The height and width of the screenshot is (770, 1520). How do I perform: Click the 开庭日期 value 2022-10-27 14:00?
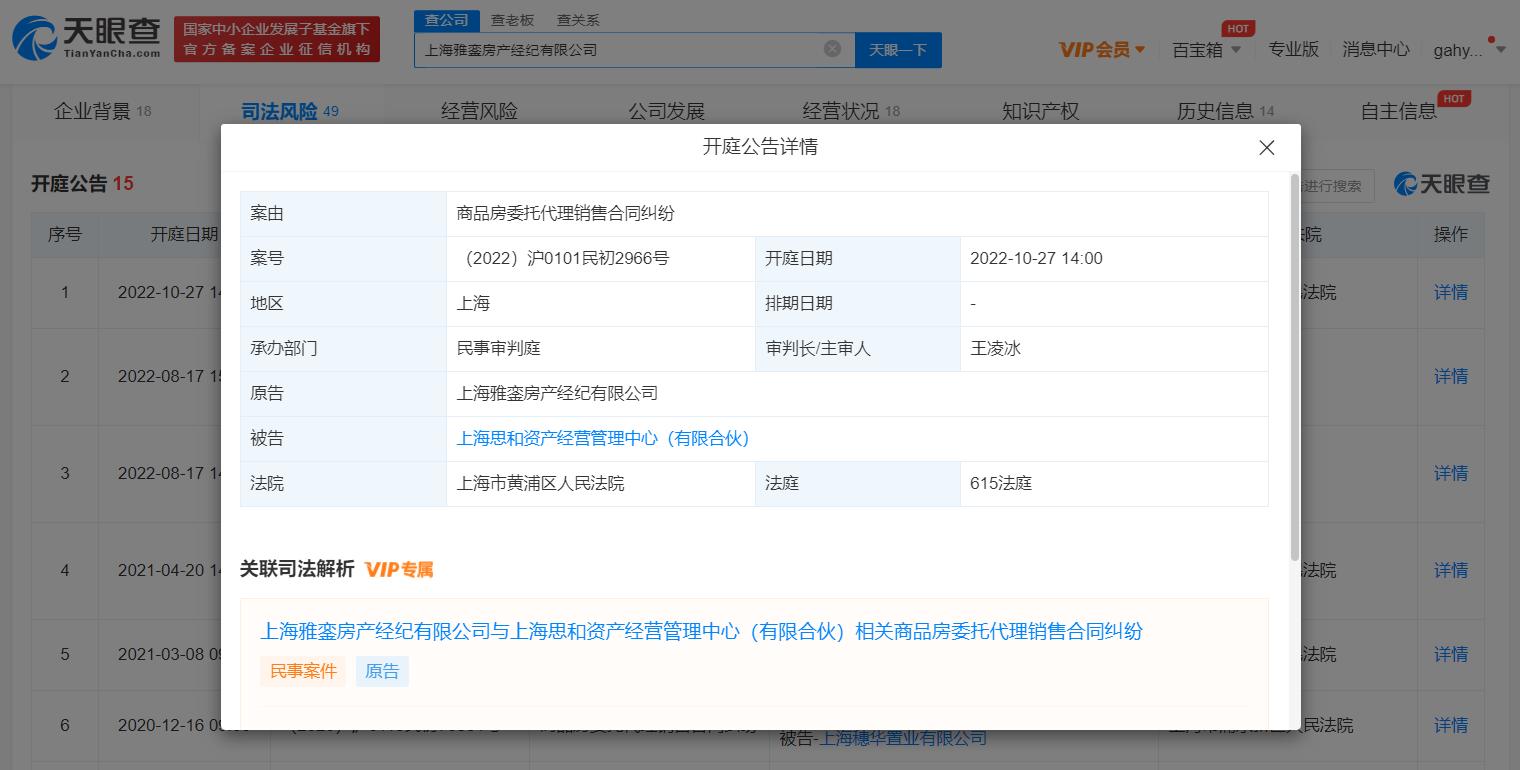click(1036, 258)
